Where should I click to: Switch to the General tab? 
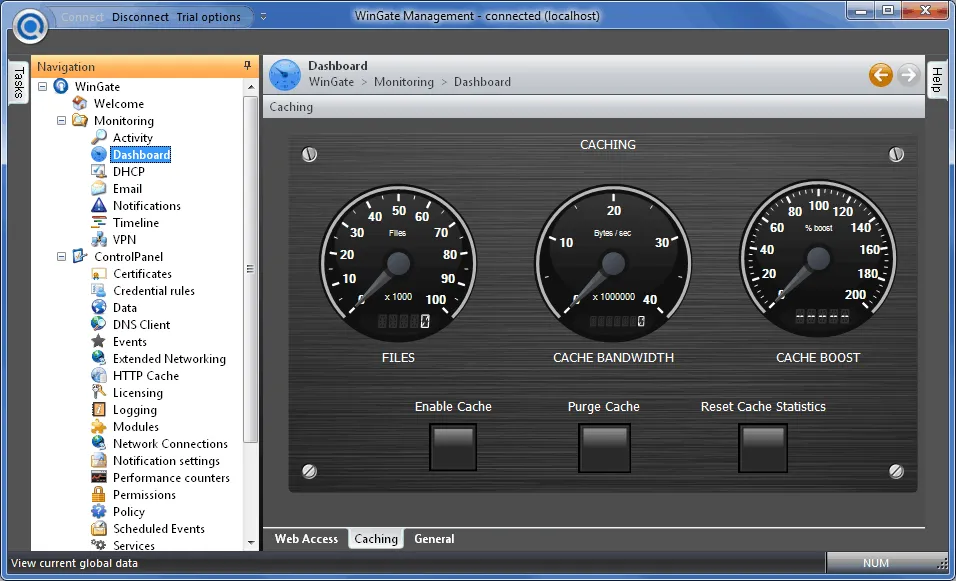pyautogui.click(x=434, y=539)
